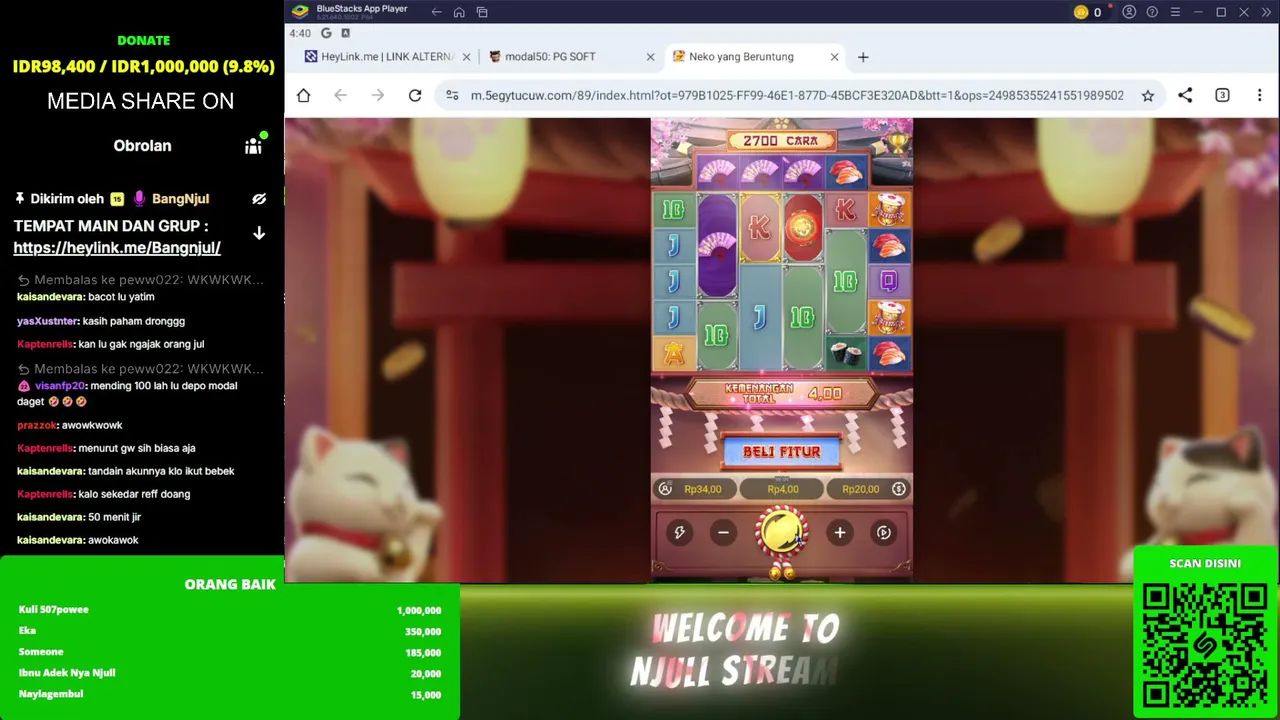Click the purple Q slot symbol

[889, 281]
